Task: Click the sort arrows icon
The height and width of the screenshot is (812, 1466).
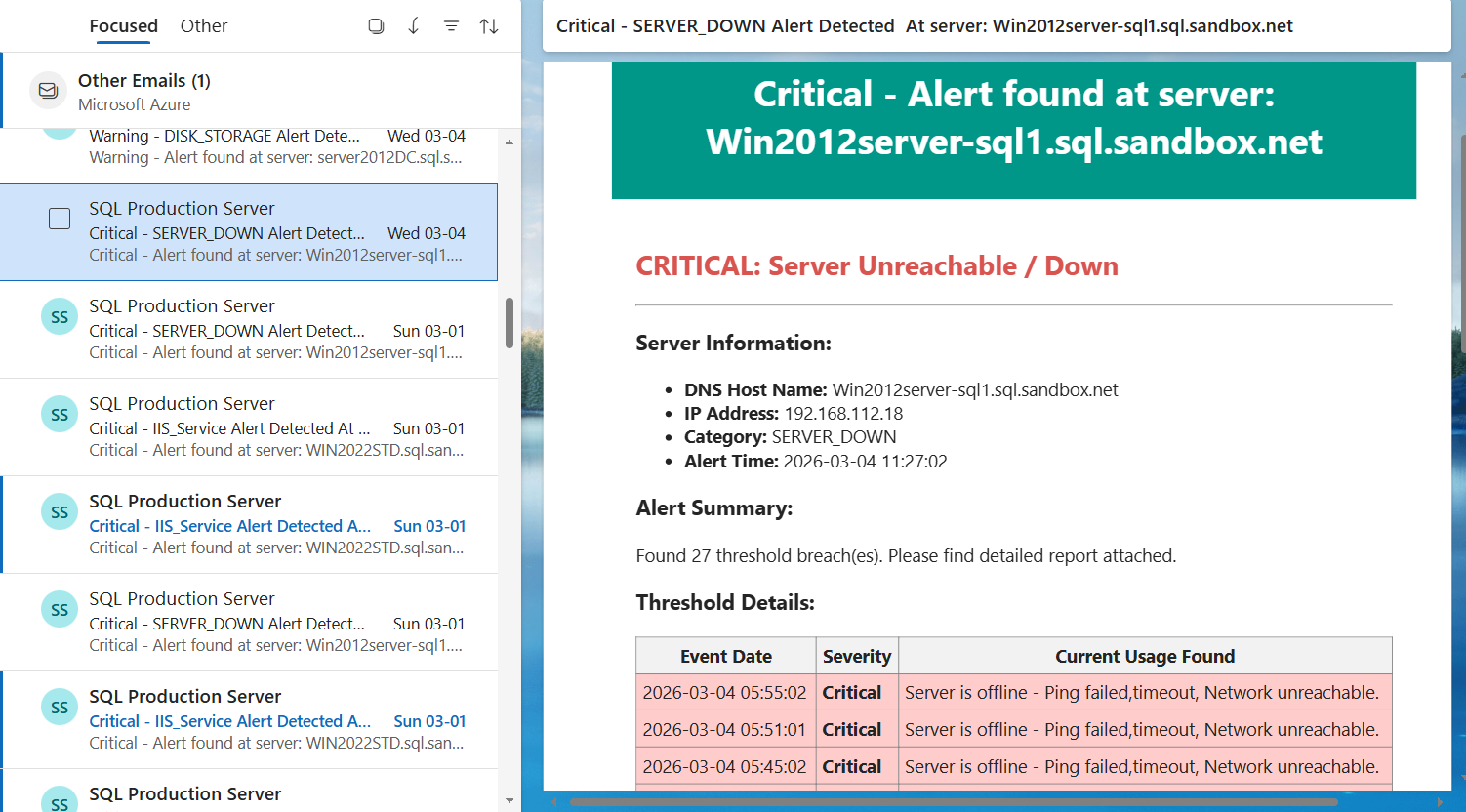Action: pyautogui.click(x=489, y=26)
